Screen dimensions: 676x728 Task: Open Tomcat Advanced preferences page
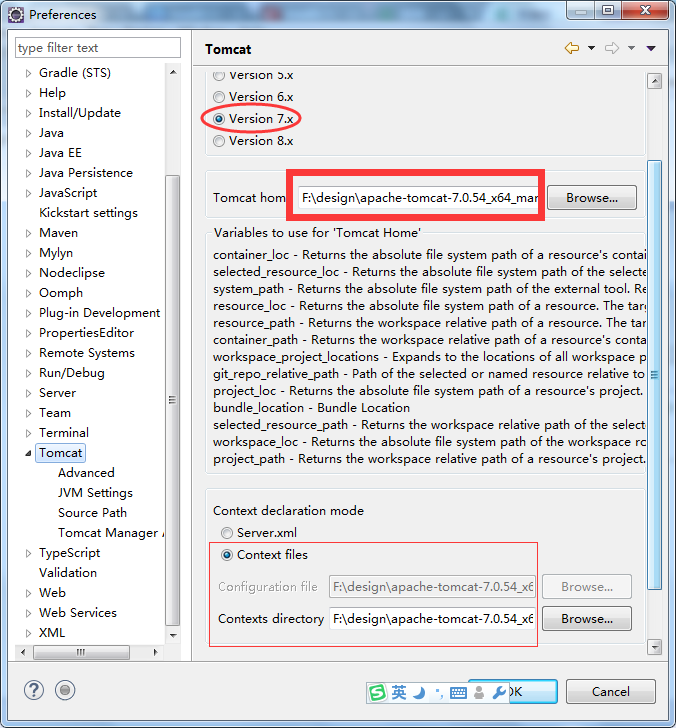(x=86, y=473)
